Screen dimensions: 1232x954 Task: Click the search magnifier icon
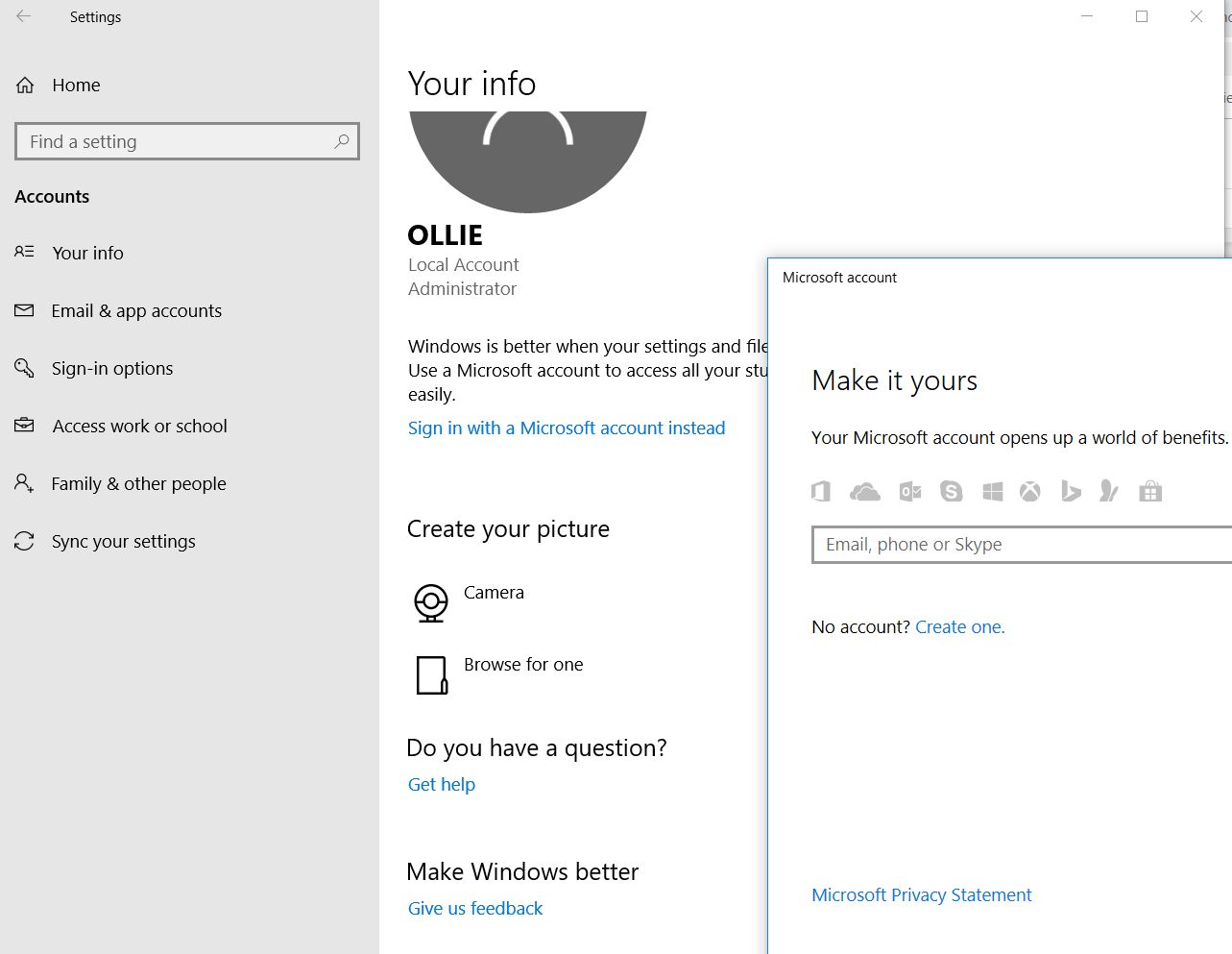pyautogui.click(x=342, y=141)
